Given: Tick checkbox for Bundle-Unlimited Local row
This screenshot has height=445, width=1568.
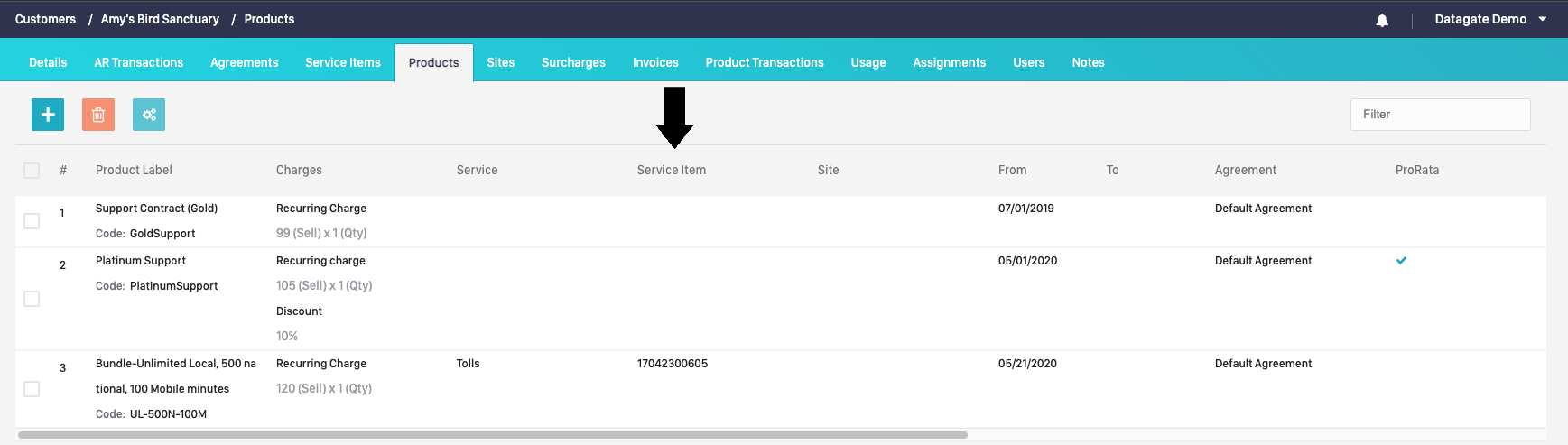Looking at the screenshot, I should pos(32,389).
